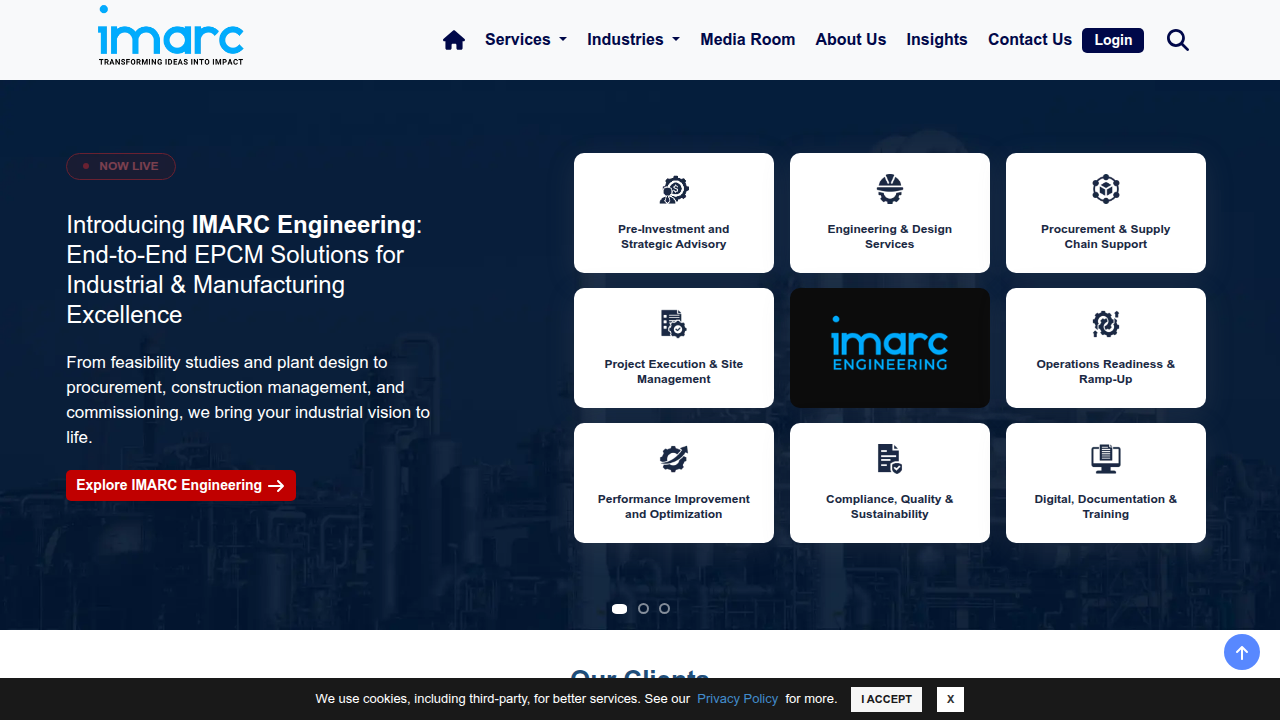Image resolution: width=1280 pixels, height=720 pixels.
Task: Click the Introducing IMARC Engineering headline
Action: click(x=245, y=270)
